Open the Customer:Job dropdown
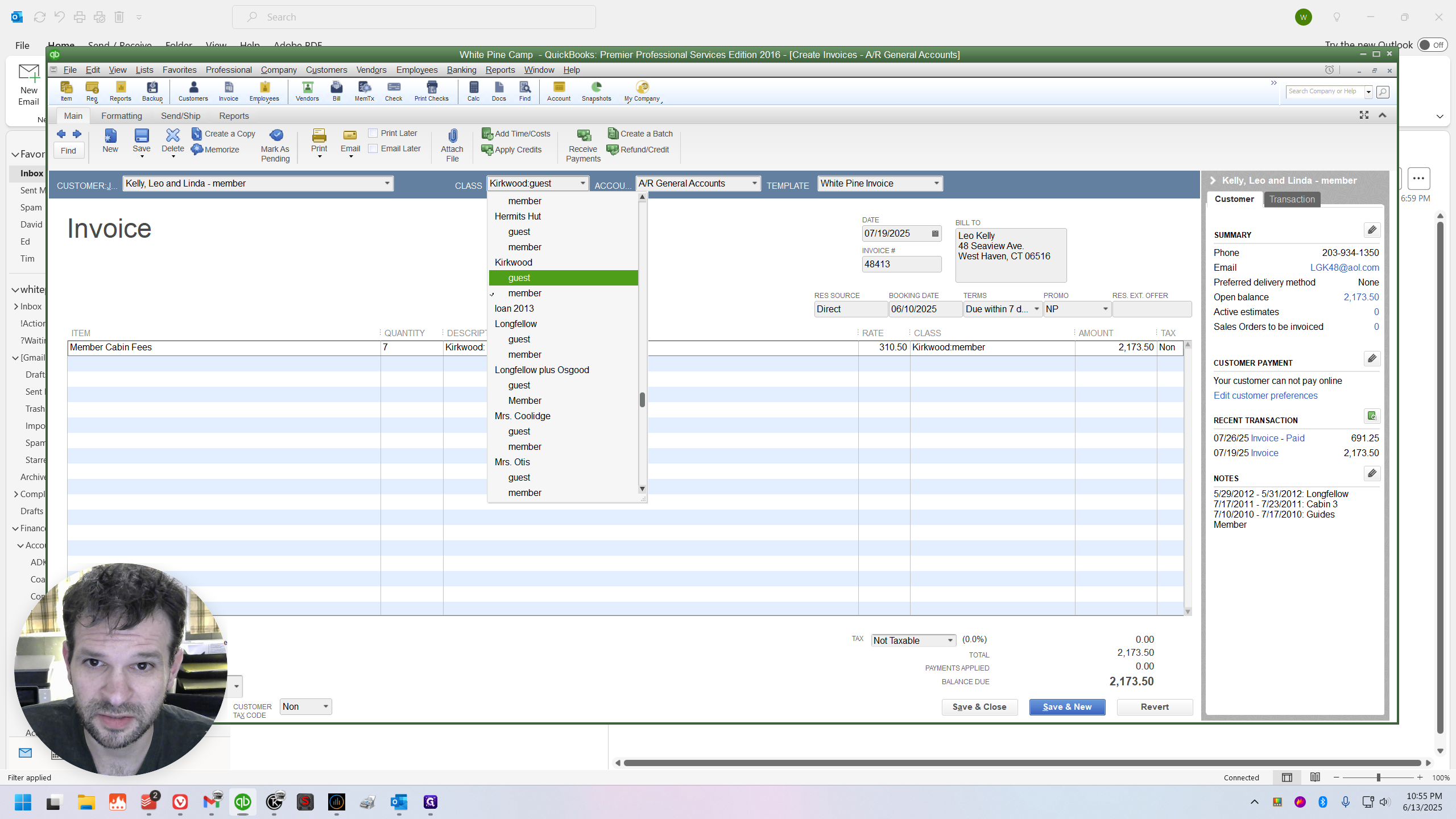This screenshot has height=819, width=1456. pos(387,183)
